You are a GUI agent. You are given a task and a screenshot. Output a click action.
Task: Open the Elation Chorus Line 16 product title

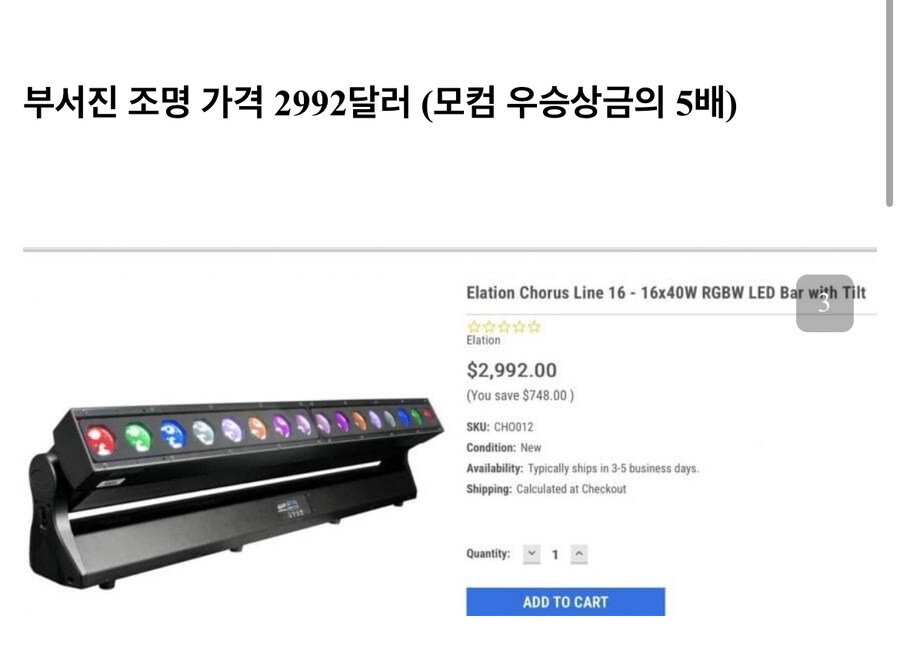[666, 293]
